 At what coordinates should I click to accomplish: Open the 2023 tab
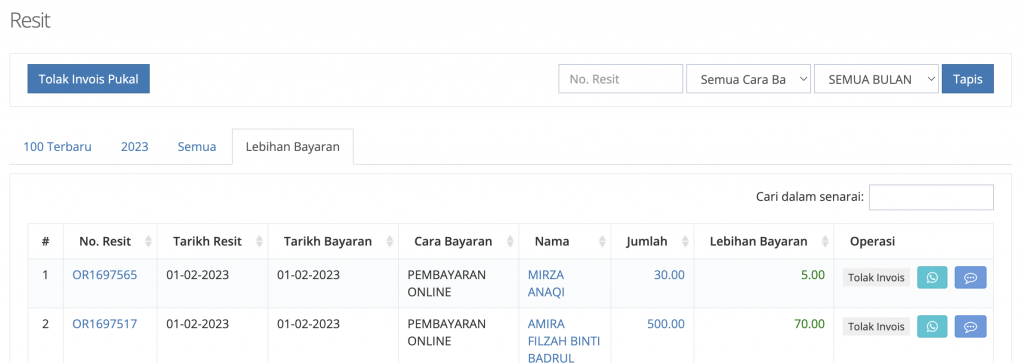pos(135,147)
